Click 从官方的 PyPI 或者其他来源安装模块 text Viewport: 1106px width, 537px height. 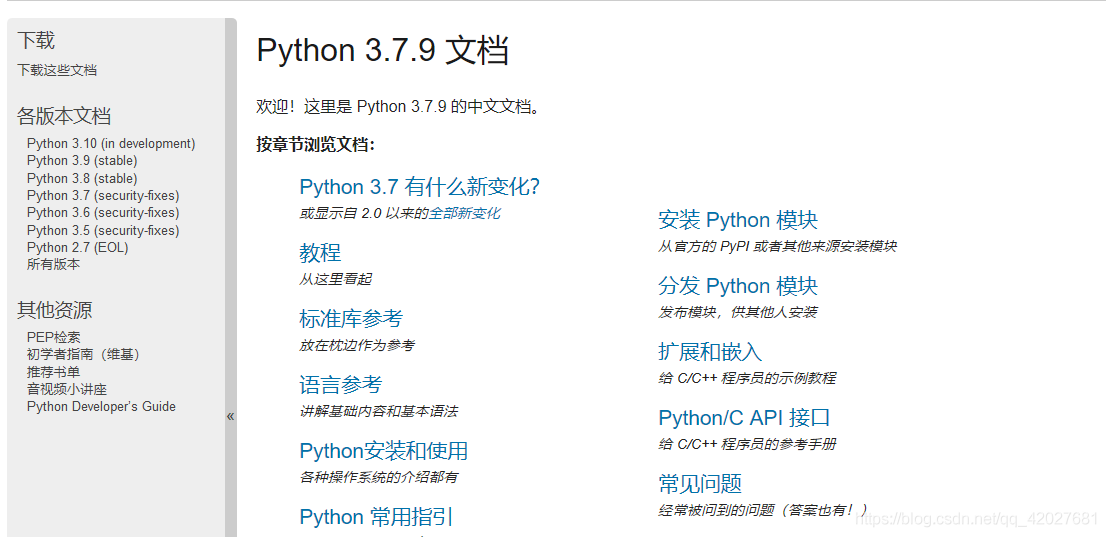[777, 246]
